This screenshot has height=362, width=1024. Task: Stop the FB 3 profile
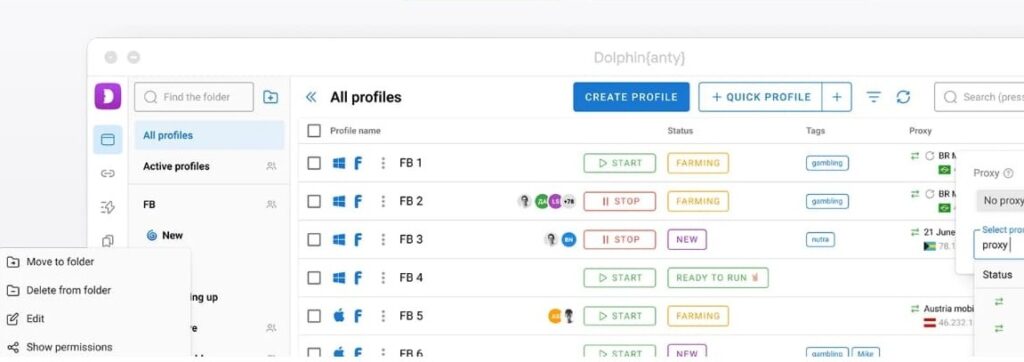[x=619, y=239]
